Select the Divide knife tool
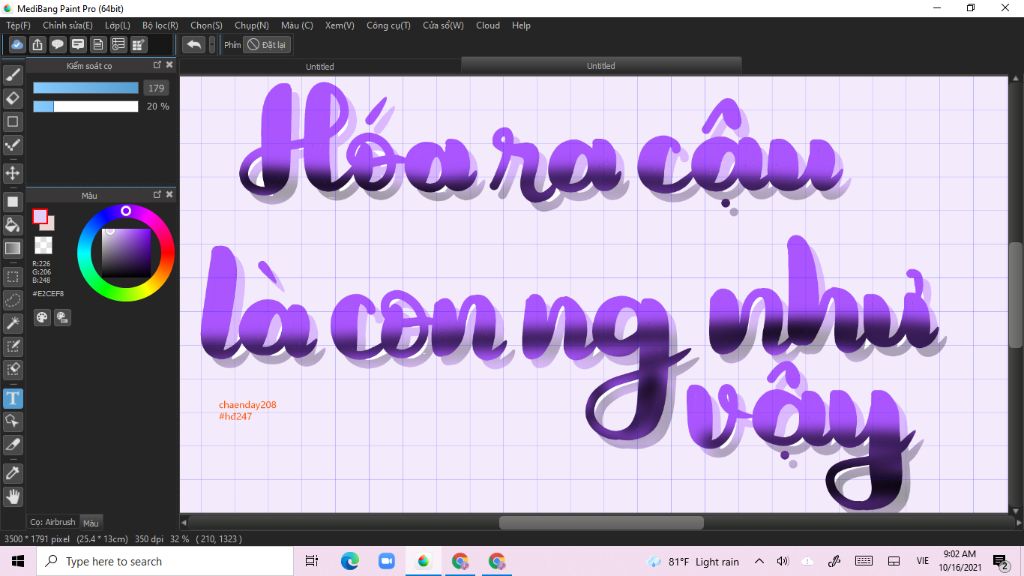1024x576 pixels. [12, 445]
